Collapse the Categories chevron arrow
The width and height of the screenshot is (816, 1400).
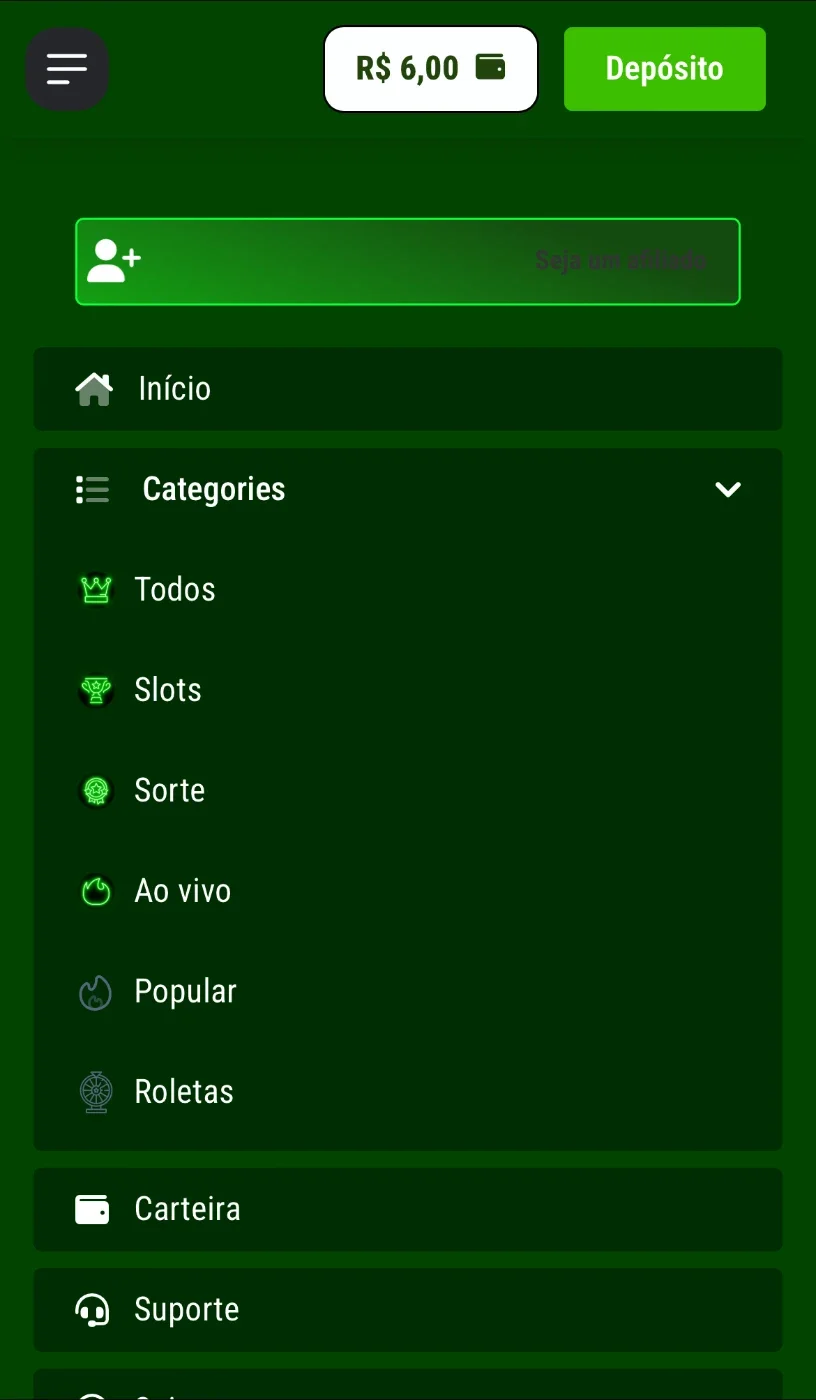(728, 489)
